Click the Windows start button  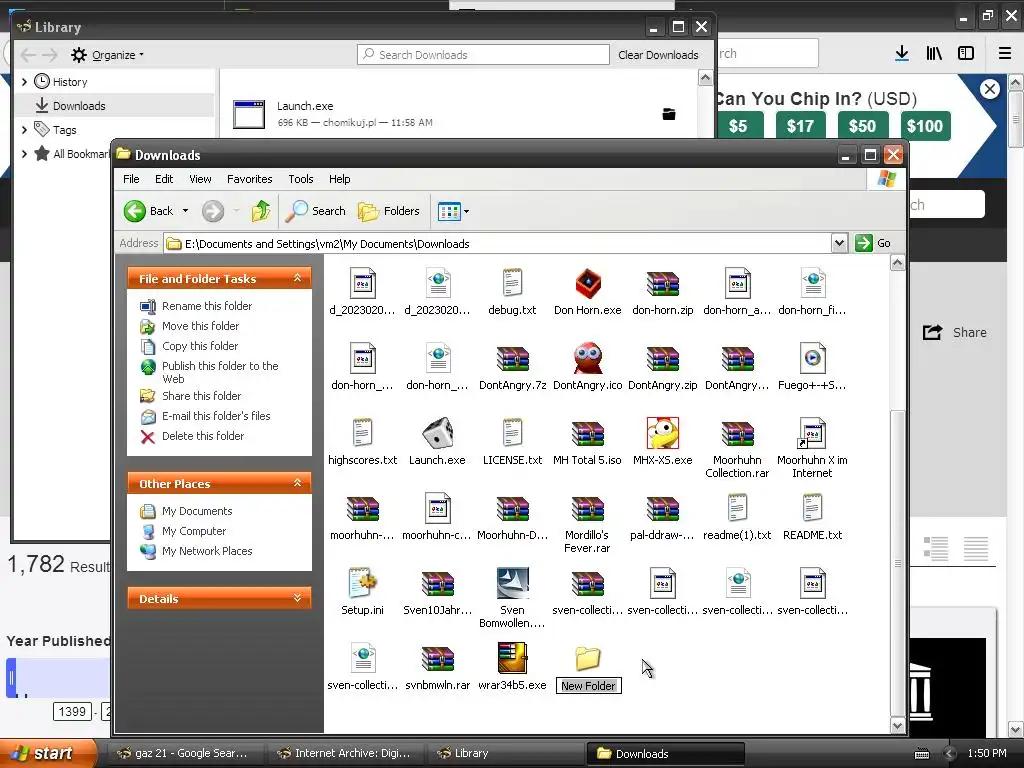[48, 753]
